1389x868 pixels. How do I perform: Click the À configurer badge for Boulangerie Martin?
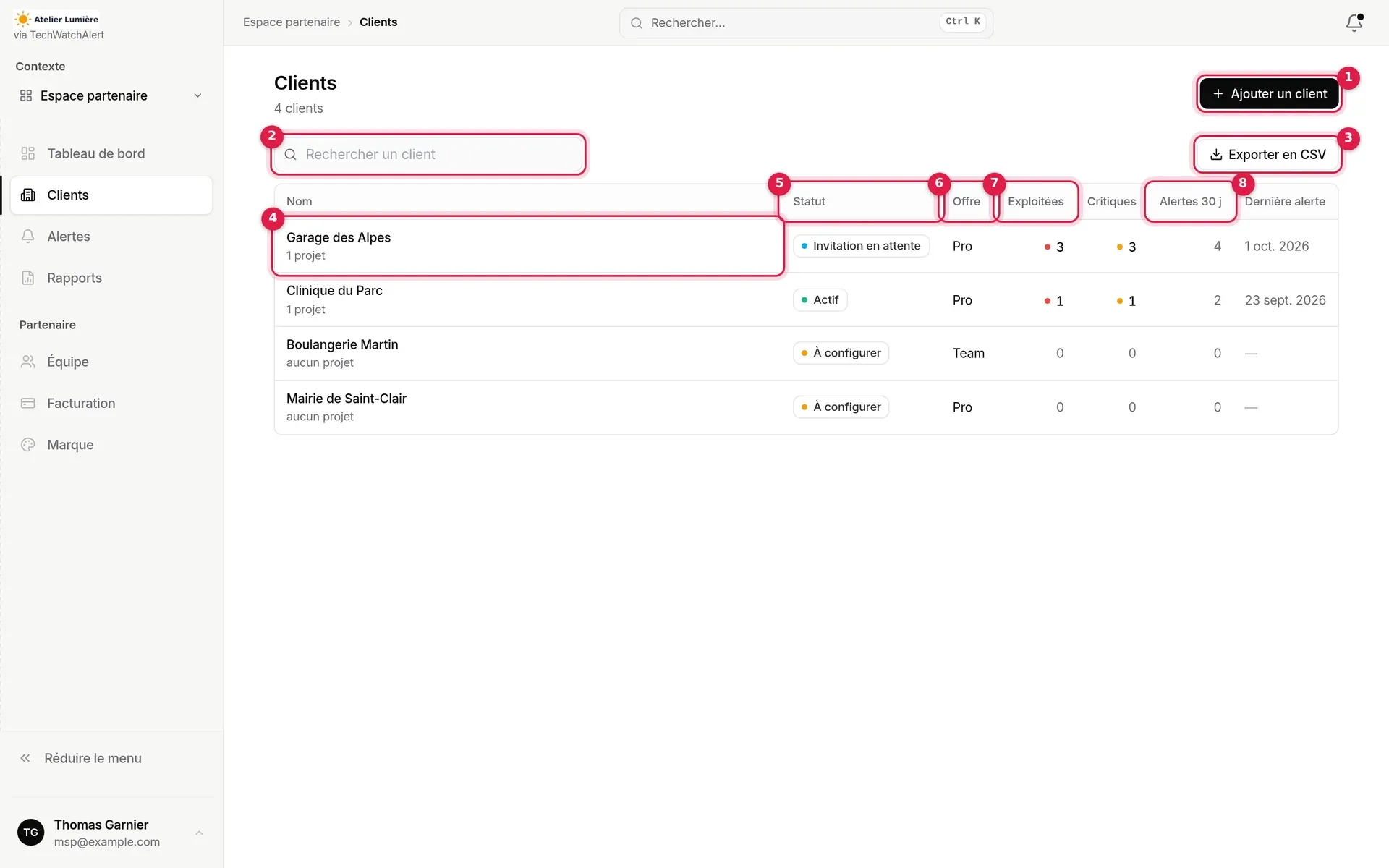pyautogui.click(x=841, y=353)
